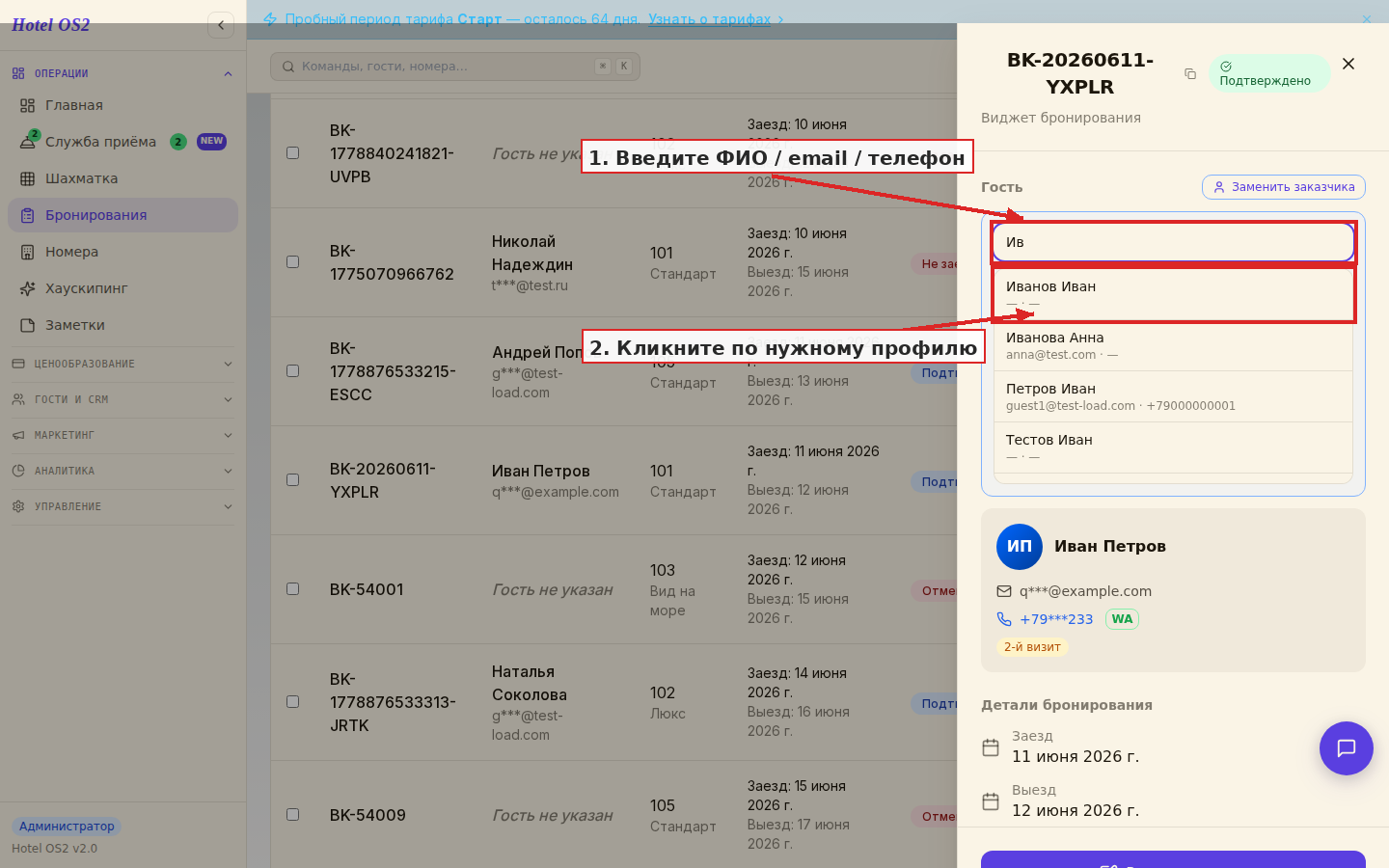Click calendar icon beside Заезд date

(991, 747)
